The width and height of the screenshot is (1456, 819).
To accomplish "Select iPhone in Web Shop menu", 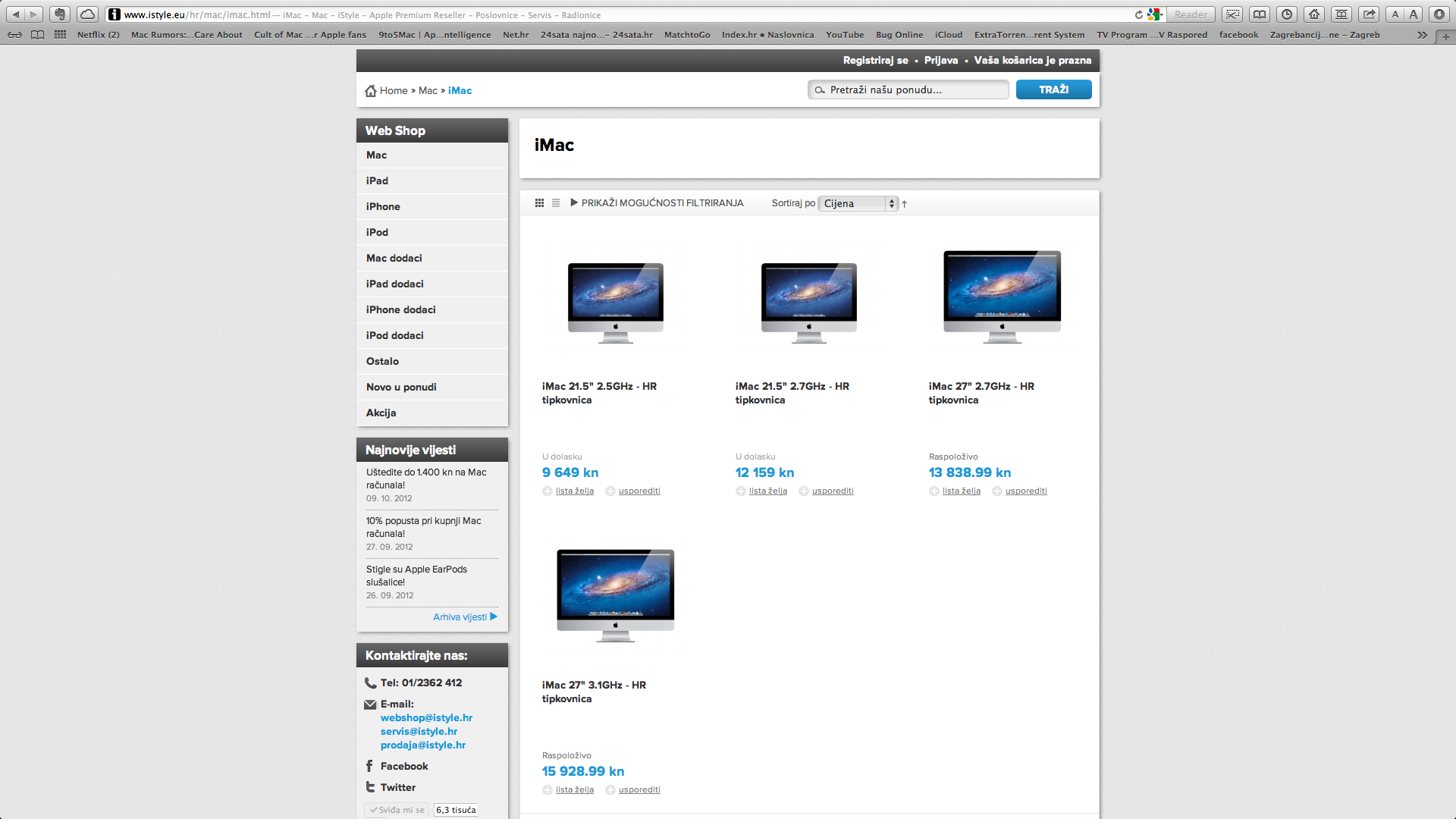I will (432, 206).
